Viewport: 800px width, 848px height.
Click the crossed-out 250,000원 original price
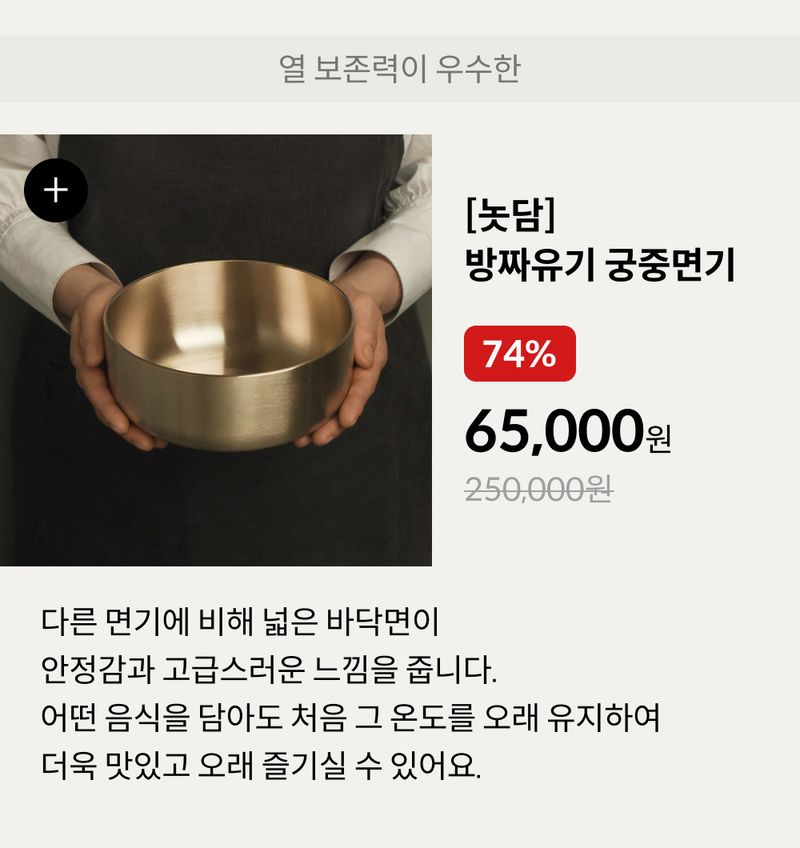[538, 490]
